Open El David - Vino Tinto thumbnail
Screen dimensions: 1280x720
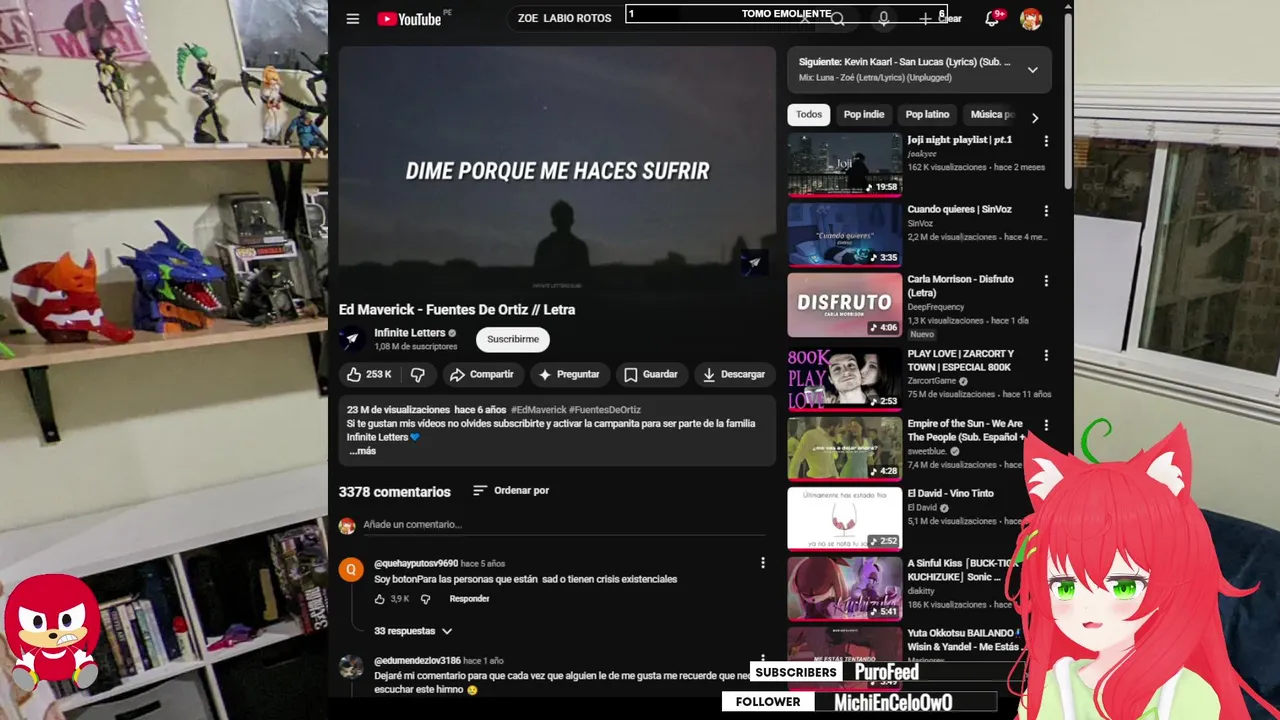click(845, 519)
